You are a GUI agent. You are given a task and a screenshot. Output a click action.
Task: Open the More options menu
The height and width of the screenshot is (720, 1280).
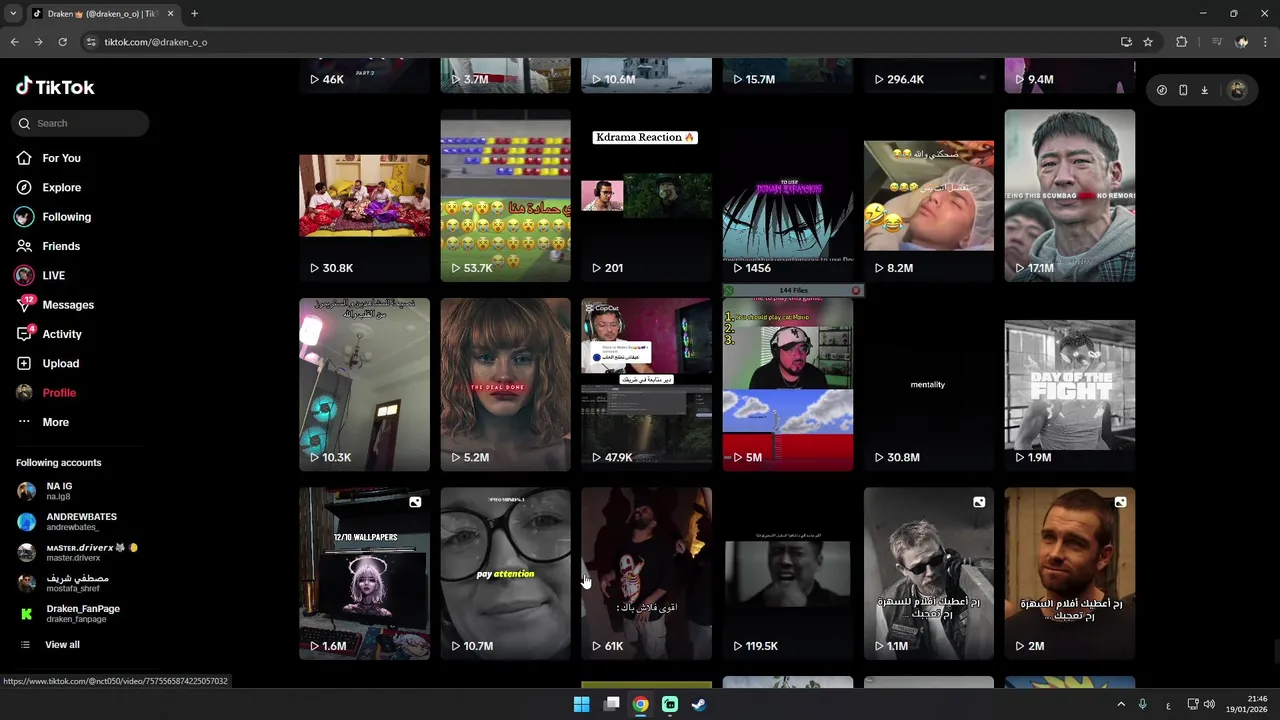[x=55, y=422]
